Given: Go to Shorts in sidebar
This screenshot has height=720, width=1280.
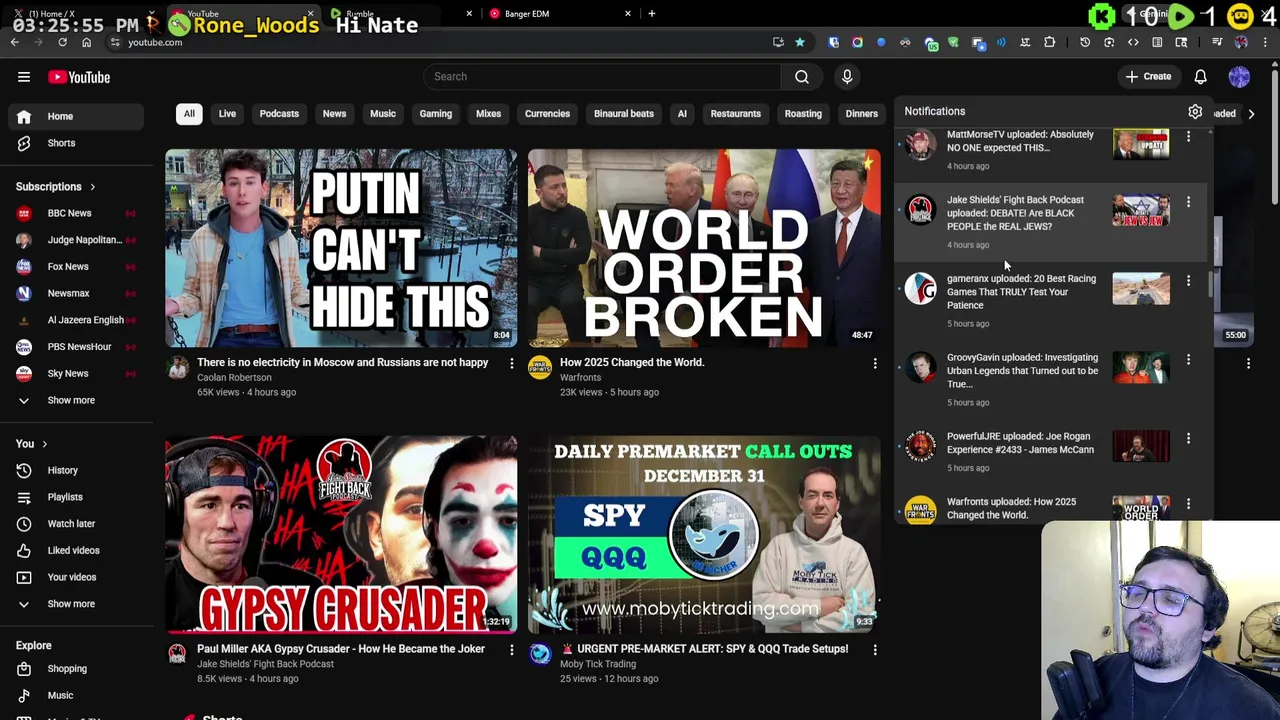Looking at the screenshot, I should [x=76, y=143].
